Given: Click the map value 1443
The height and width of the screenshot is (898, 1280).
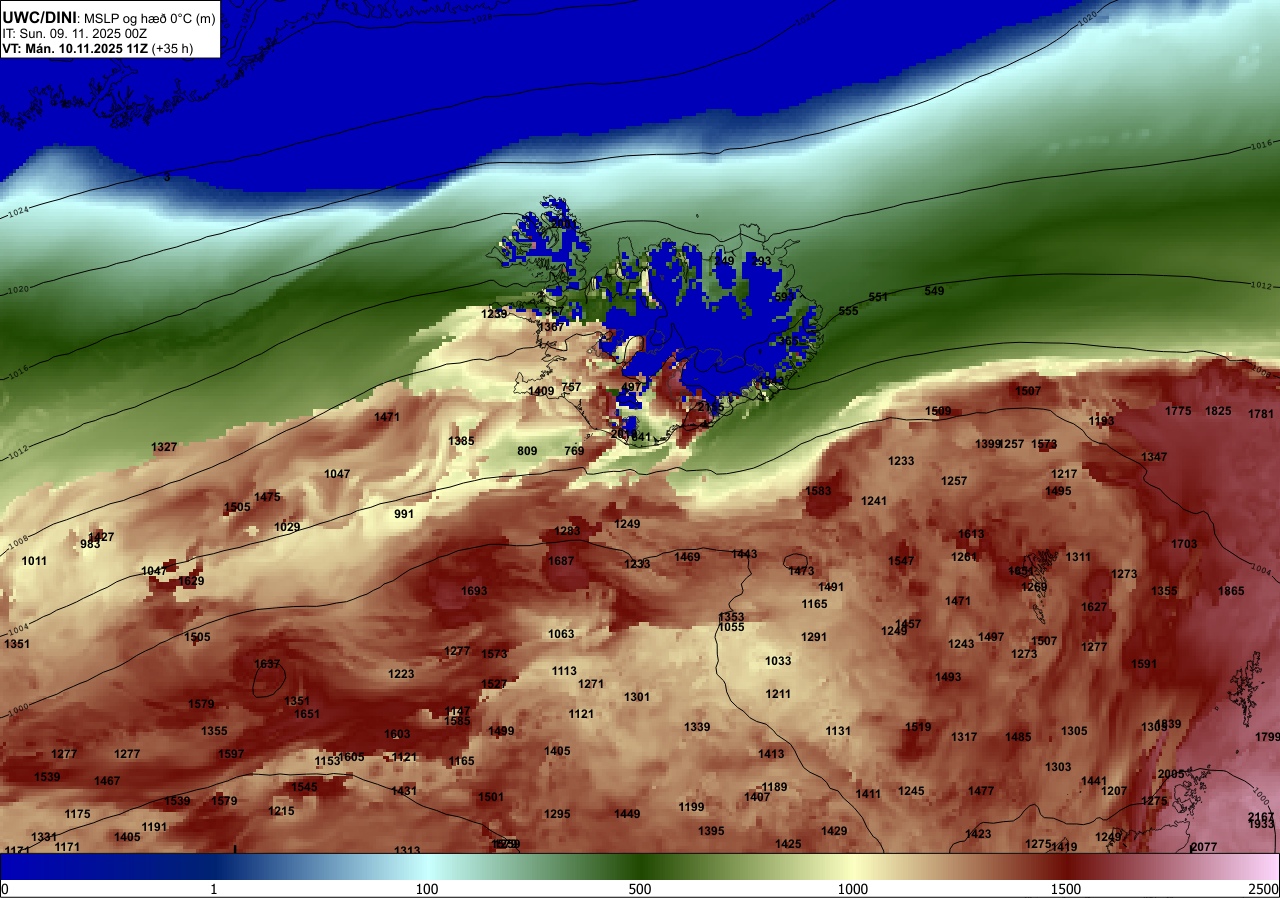Looking at the screenshot, I should pyautogui.click(x=744, y=554).
